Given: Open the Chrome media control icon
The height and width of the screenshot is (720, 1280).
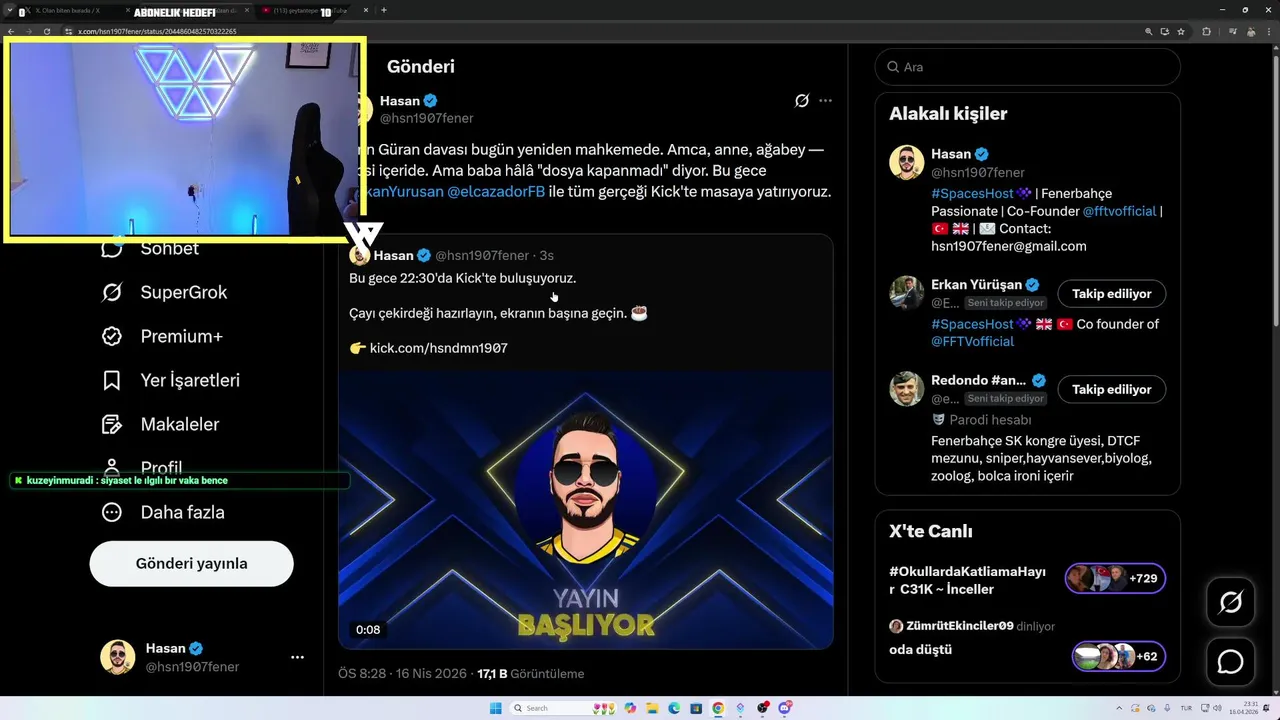Looking at the screenshot, I should [1233, 31].
